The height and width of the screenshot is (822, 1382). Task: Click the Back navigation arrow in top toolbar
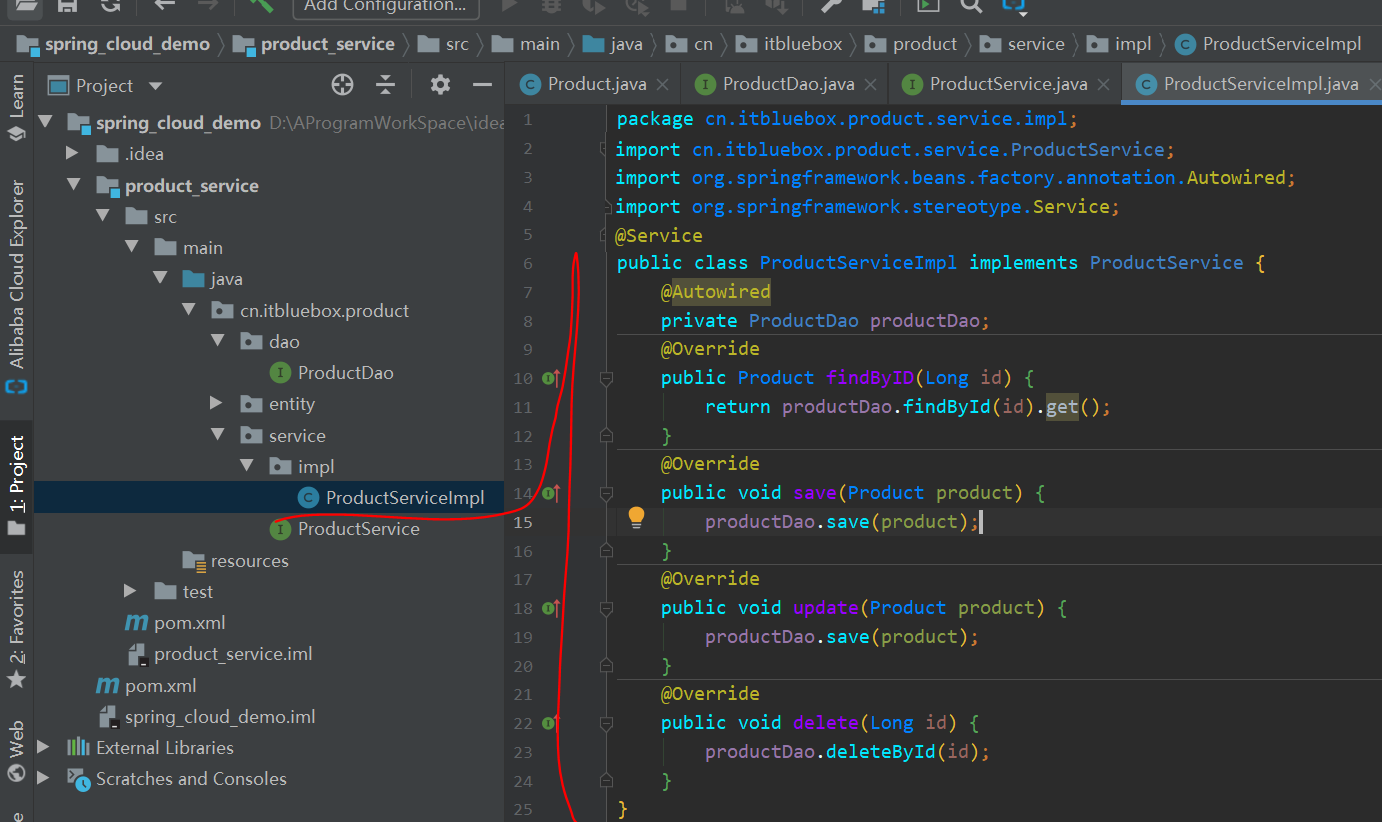point(165,5)
